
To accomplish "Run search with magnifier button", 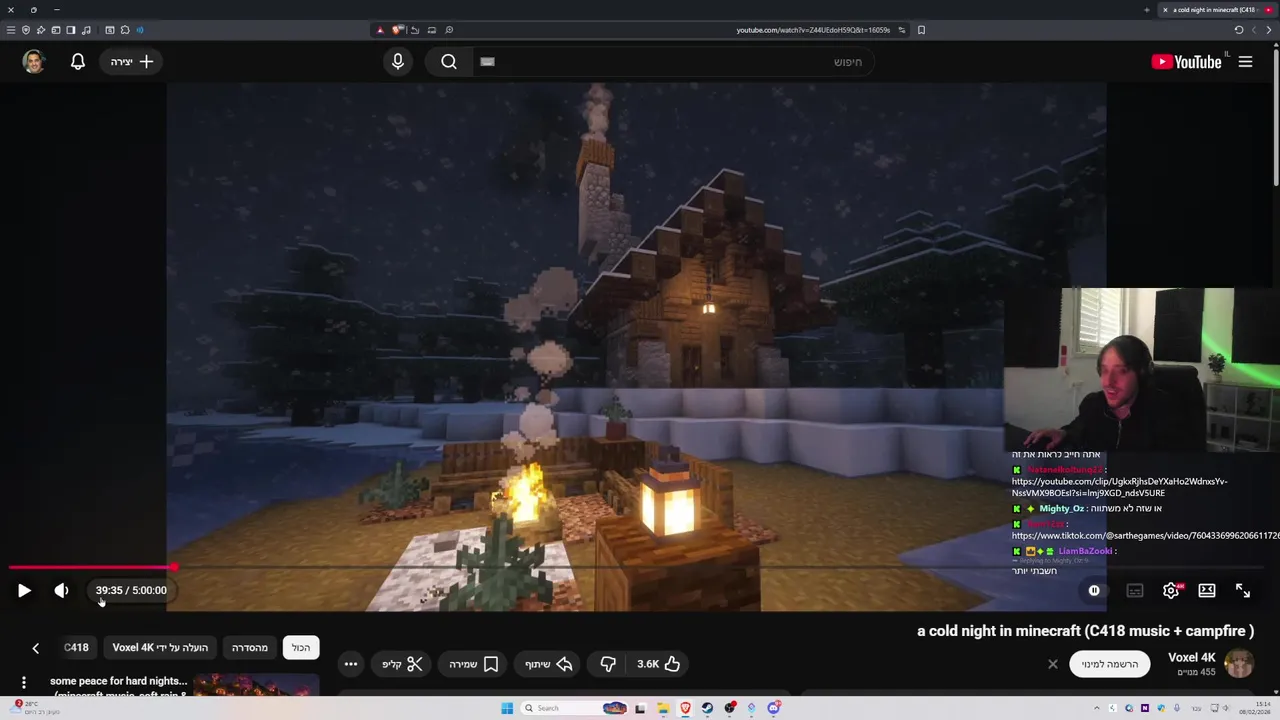I will pyautogui.click(x=449, y=62).
